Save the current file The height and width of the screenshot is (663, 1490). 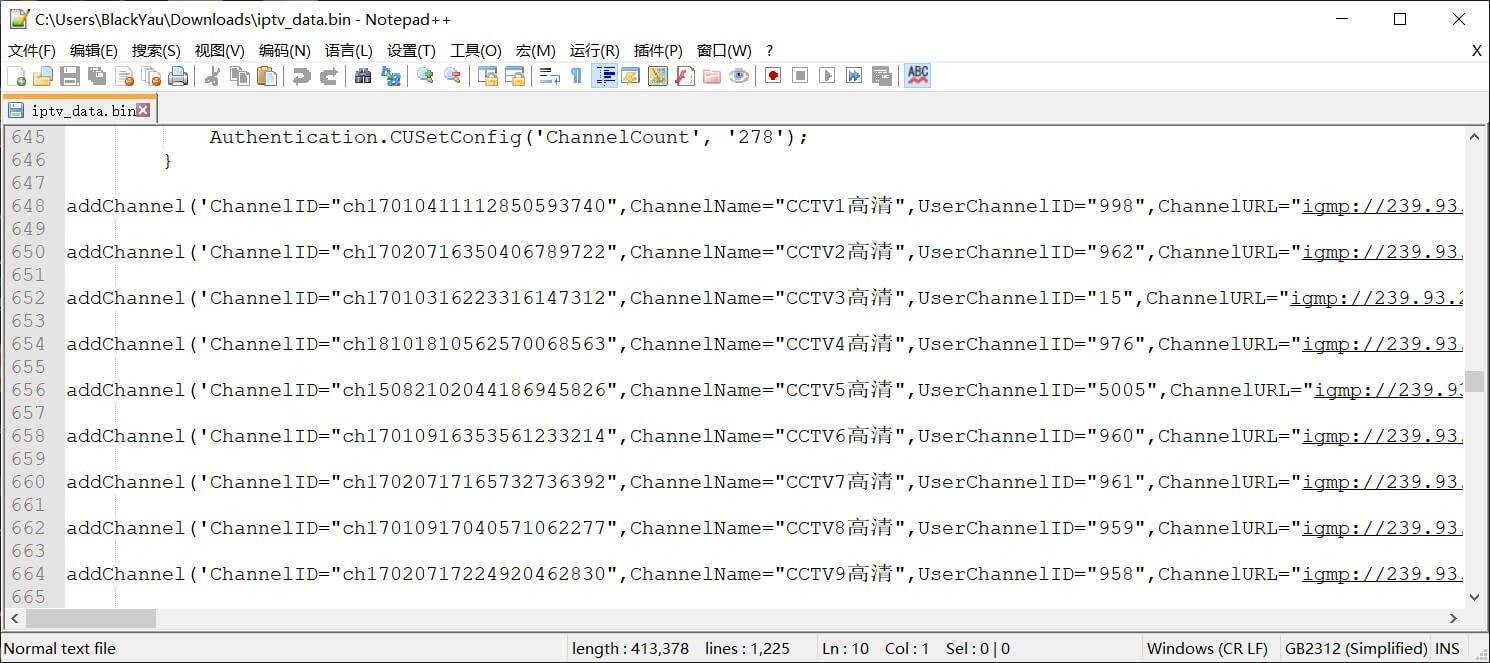click(70, 76)
